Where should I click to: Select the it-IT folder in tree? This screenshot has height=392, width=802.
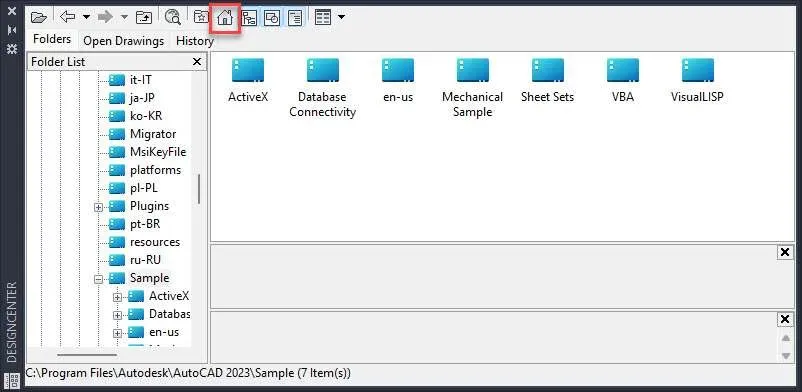[x=130, y=80]
